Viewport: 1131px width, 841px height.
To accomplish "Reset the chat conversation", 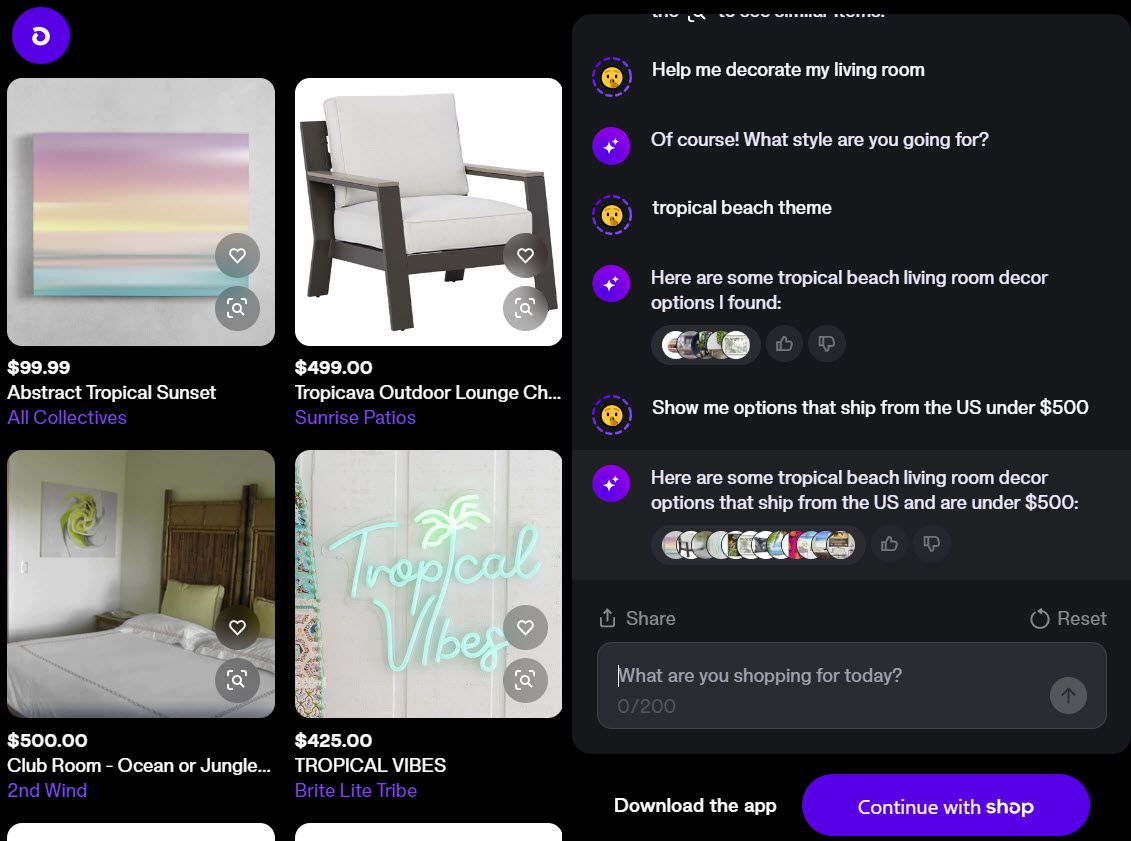I will [1068, 618].
